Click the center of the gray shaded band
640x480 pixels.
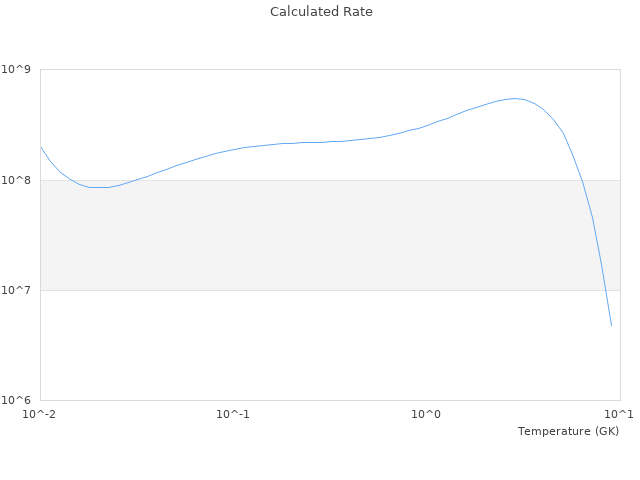(x=330, y=235)
